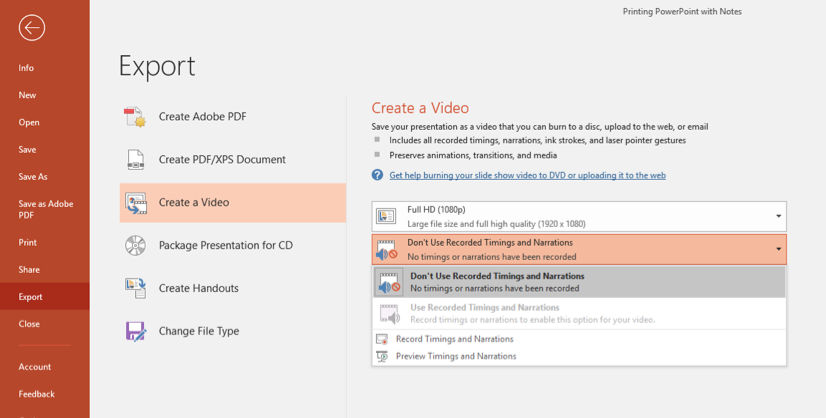Image resolution: width=826 pixels, height=418 pixels.
Task: Go to Save As in sidebar
Action: point(33,177)
